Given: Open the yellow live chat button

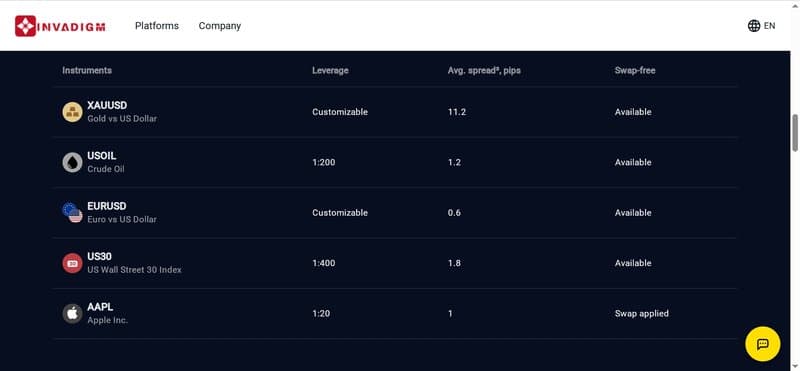Looking at the screenshot, I should [x=762, y=344].
